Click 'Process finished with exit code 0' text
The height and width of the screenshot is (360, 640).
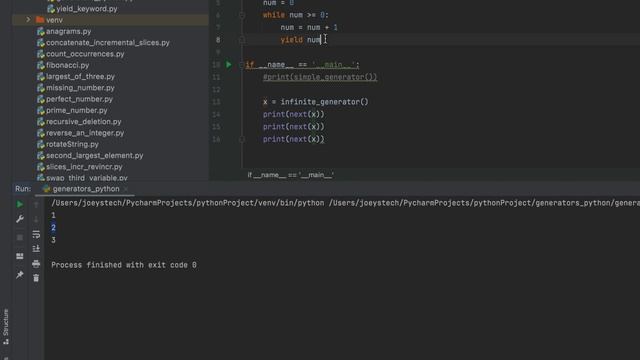click(x=124, y=265)
